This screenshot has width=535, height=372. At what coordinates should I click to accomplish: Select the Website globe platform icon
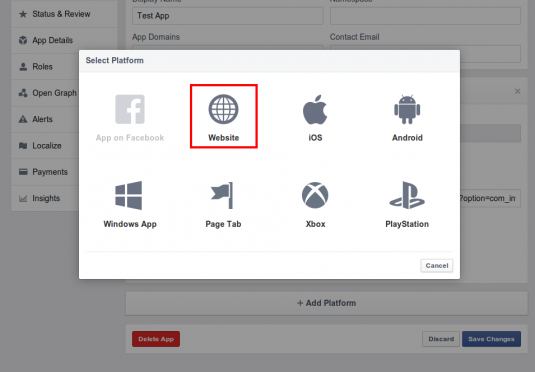click(223, 109)
